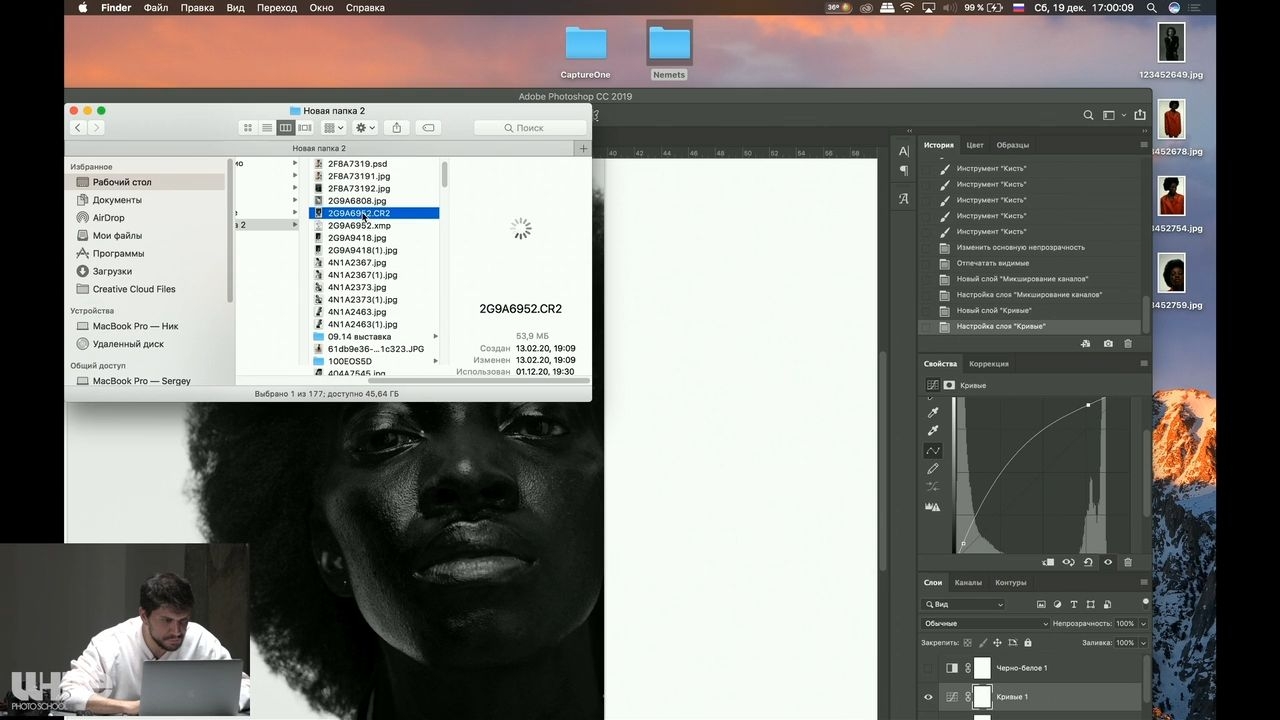Select the gray point eyedropper in Curves
The image size is (1280, 720).
click(x=933, y=412)
